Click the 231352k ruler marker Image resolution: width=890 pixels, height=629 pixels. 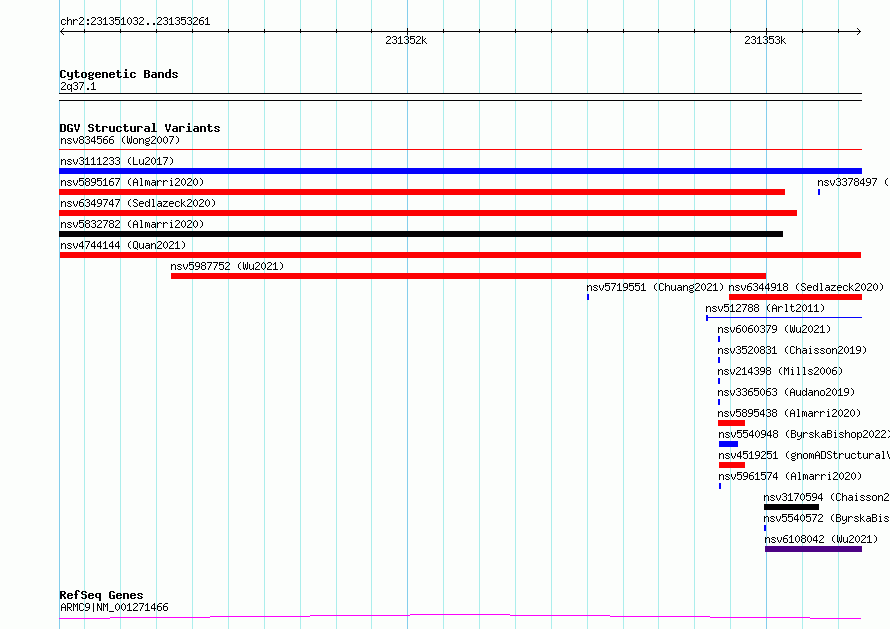[406, 40]
